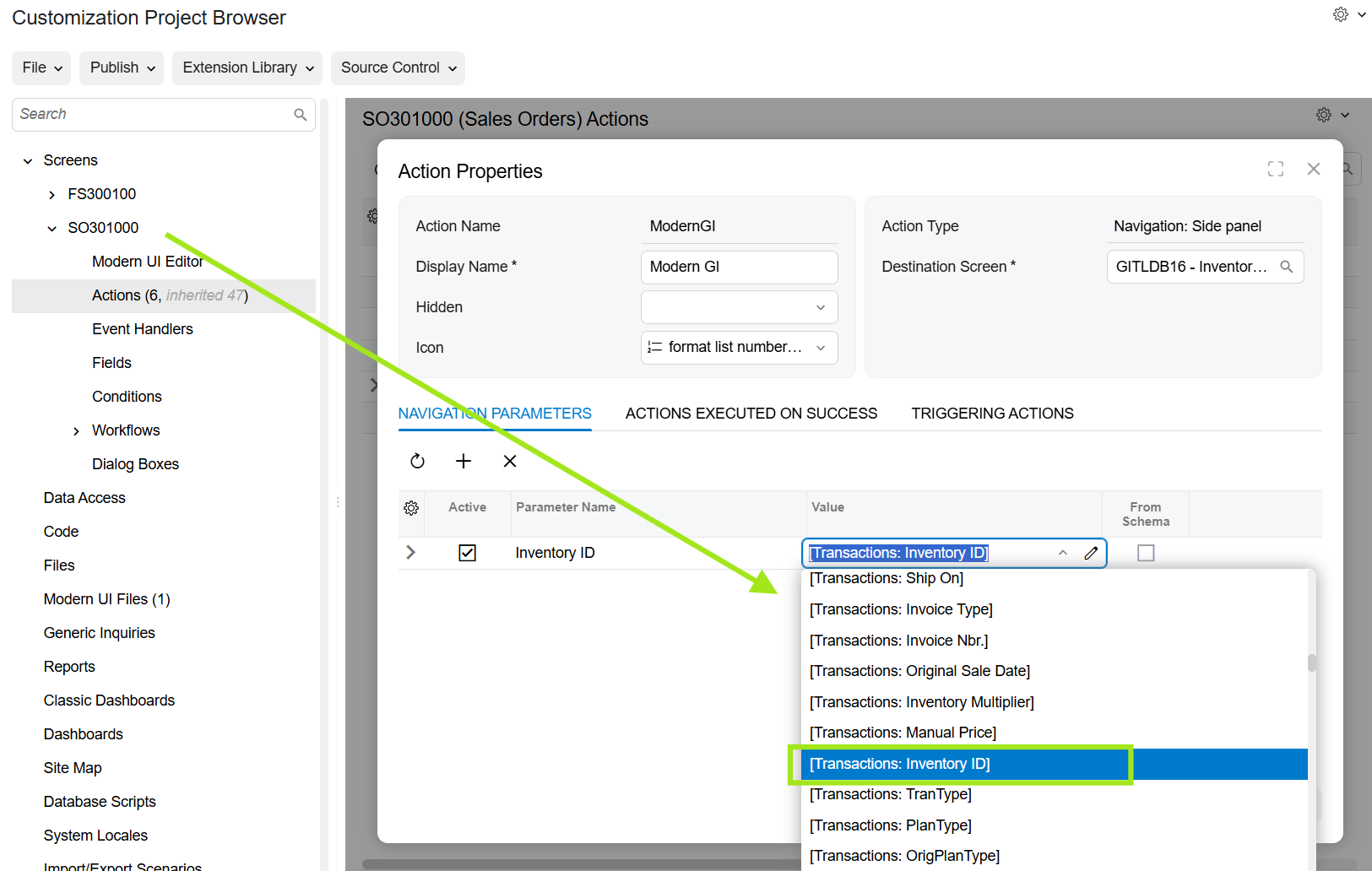Click the Display Name input field

[x=739, y=267]
